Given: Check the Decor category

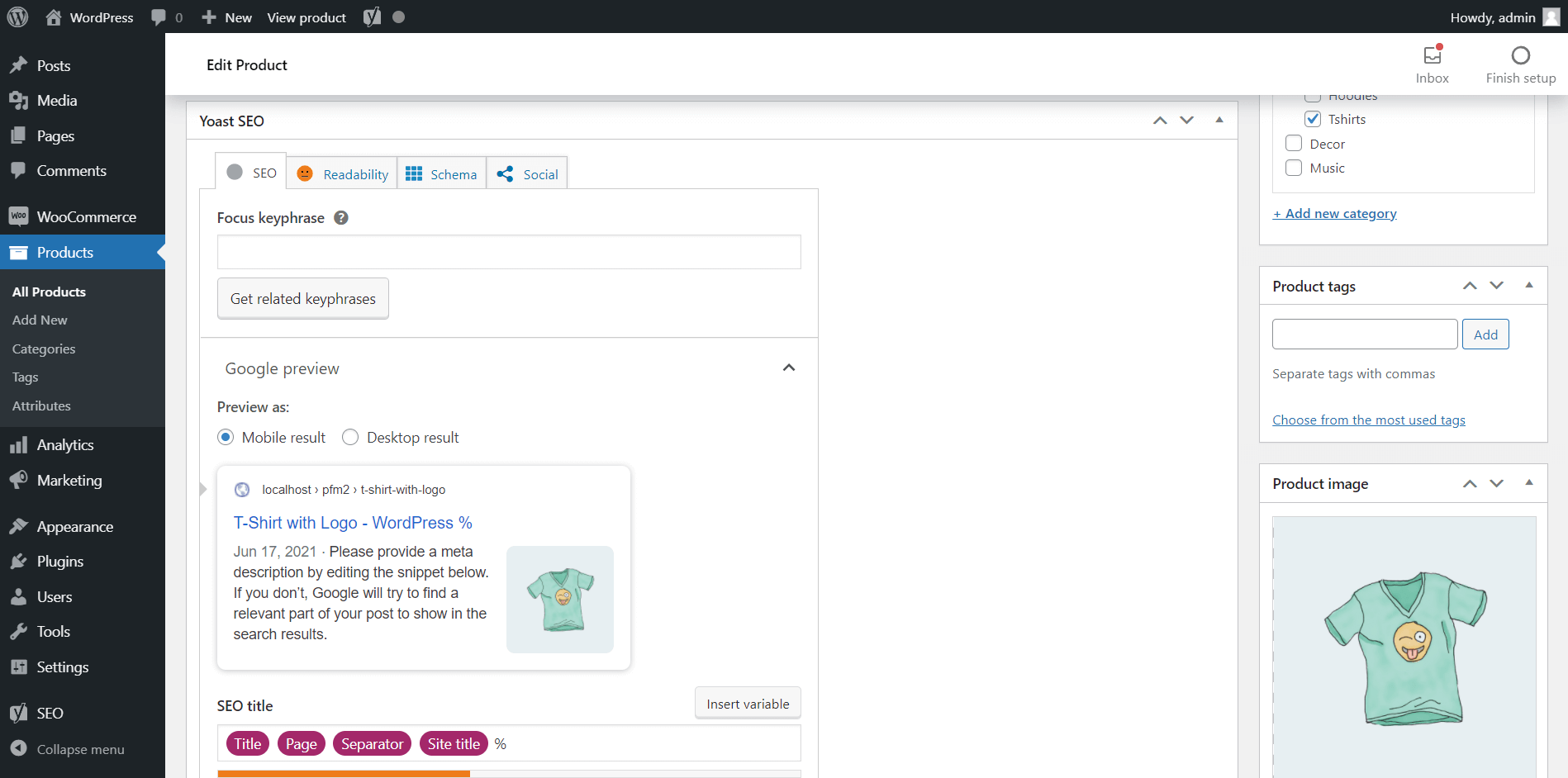Looking at the screenshot, I should [1294, 144].
